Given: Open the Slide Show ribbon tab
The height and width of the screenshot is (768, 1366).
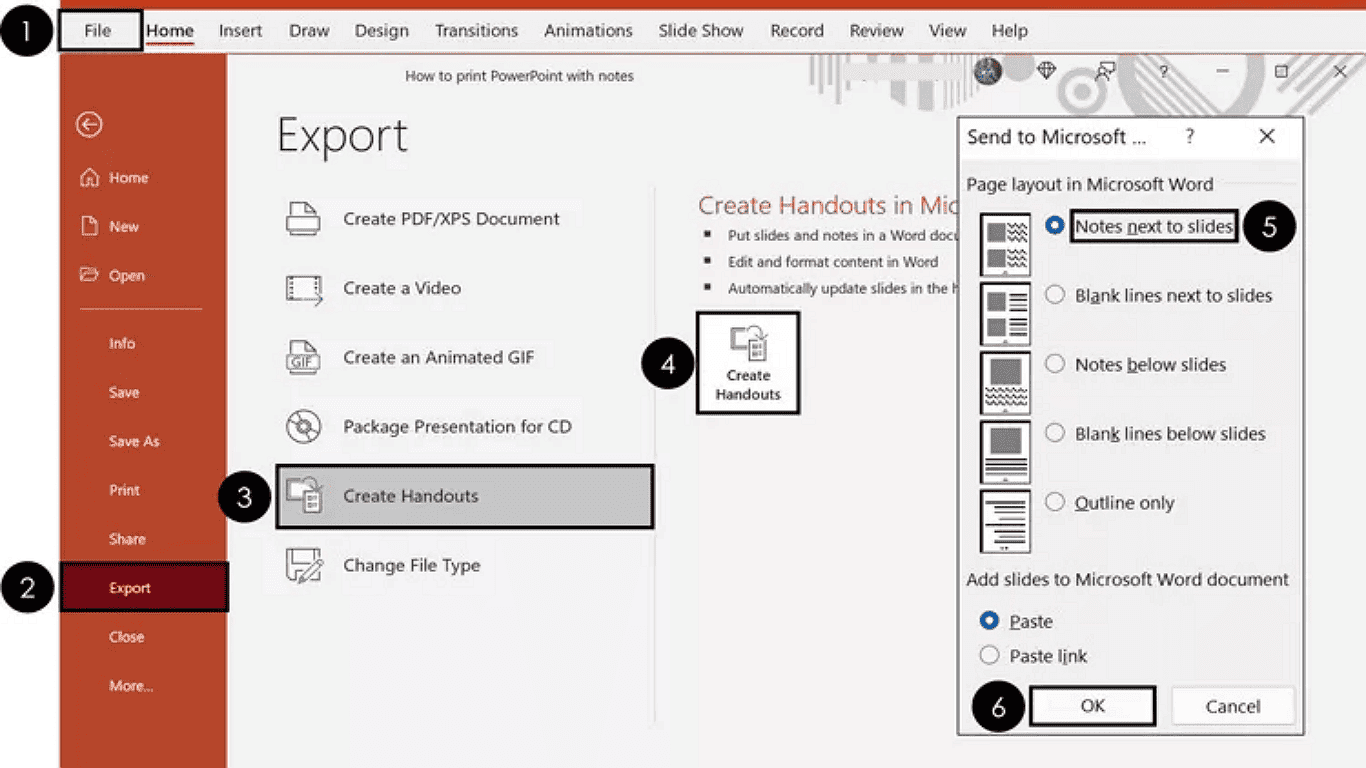Looking at the screenshot, I should pos(701,30).
